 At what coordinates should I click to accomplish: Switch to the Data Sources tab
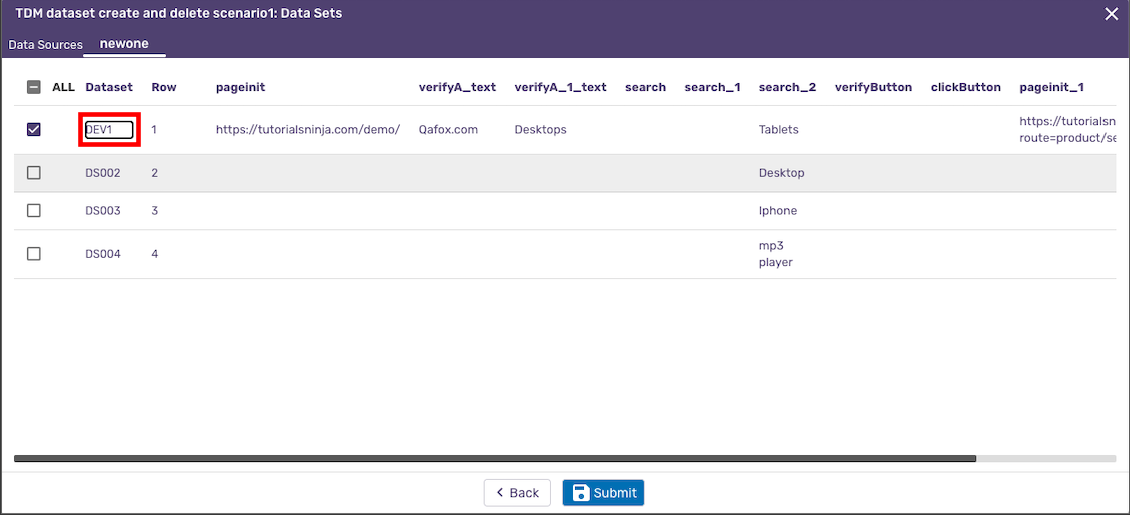click(x=45, y=45)
